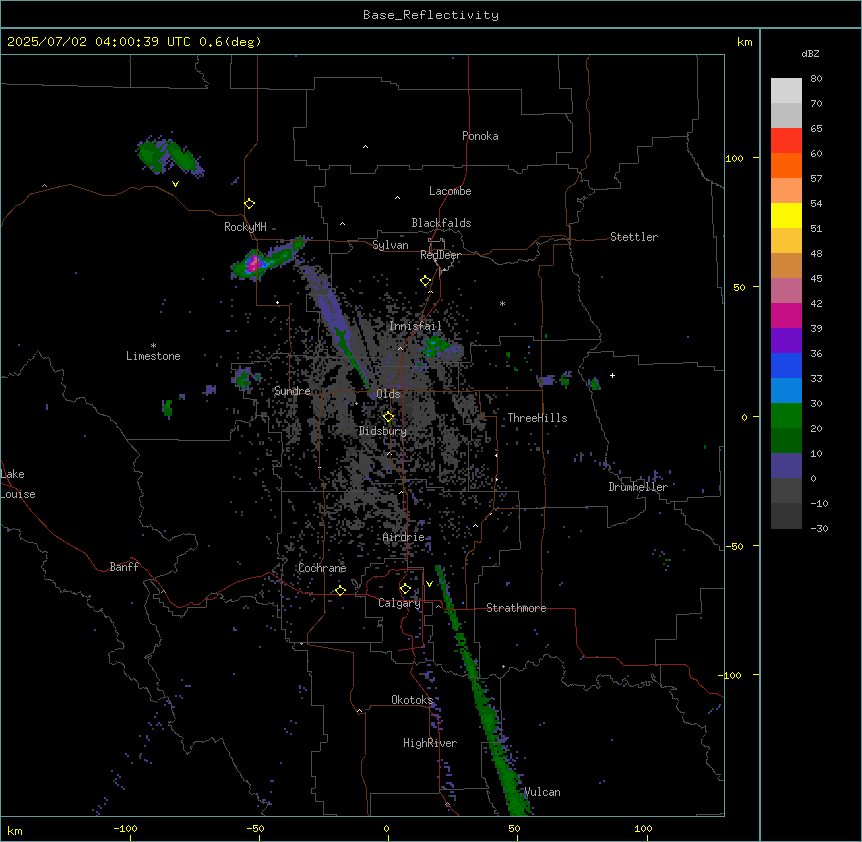
Task: Select the Airdrie label
Action: coord(404,537)
